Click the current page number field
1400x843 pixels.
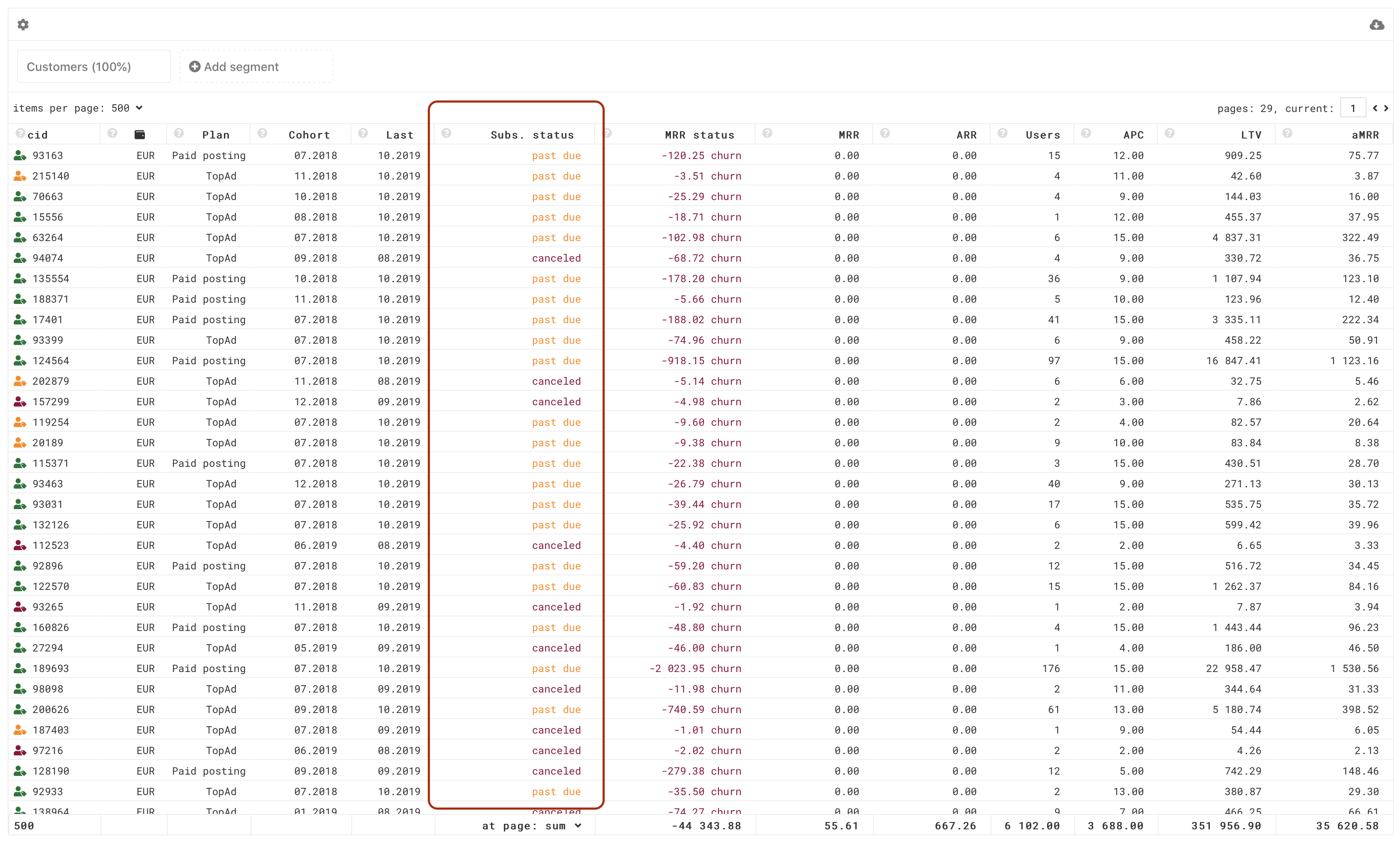(x=1353, y=108)
